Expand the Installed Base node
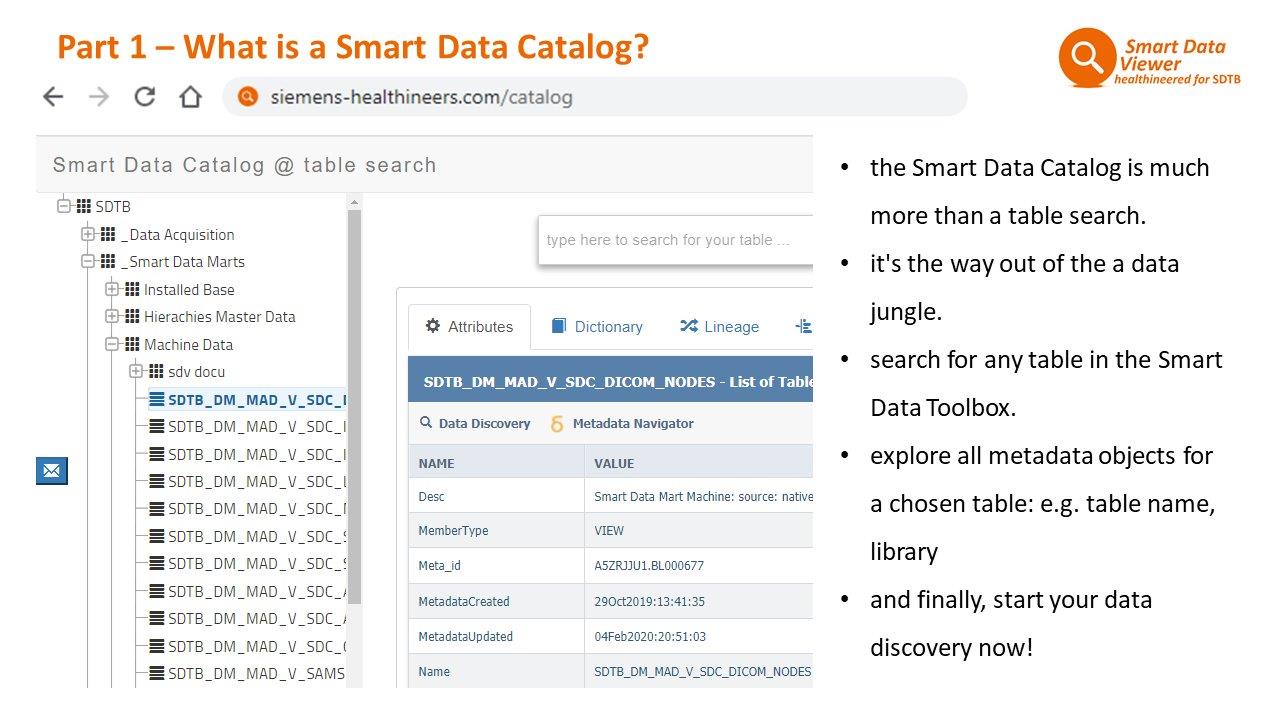1278x720 pixels. 112,289
